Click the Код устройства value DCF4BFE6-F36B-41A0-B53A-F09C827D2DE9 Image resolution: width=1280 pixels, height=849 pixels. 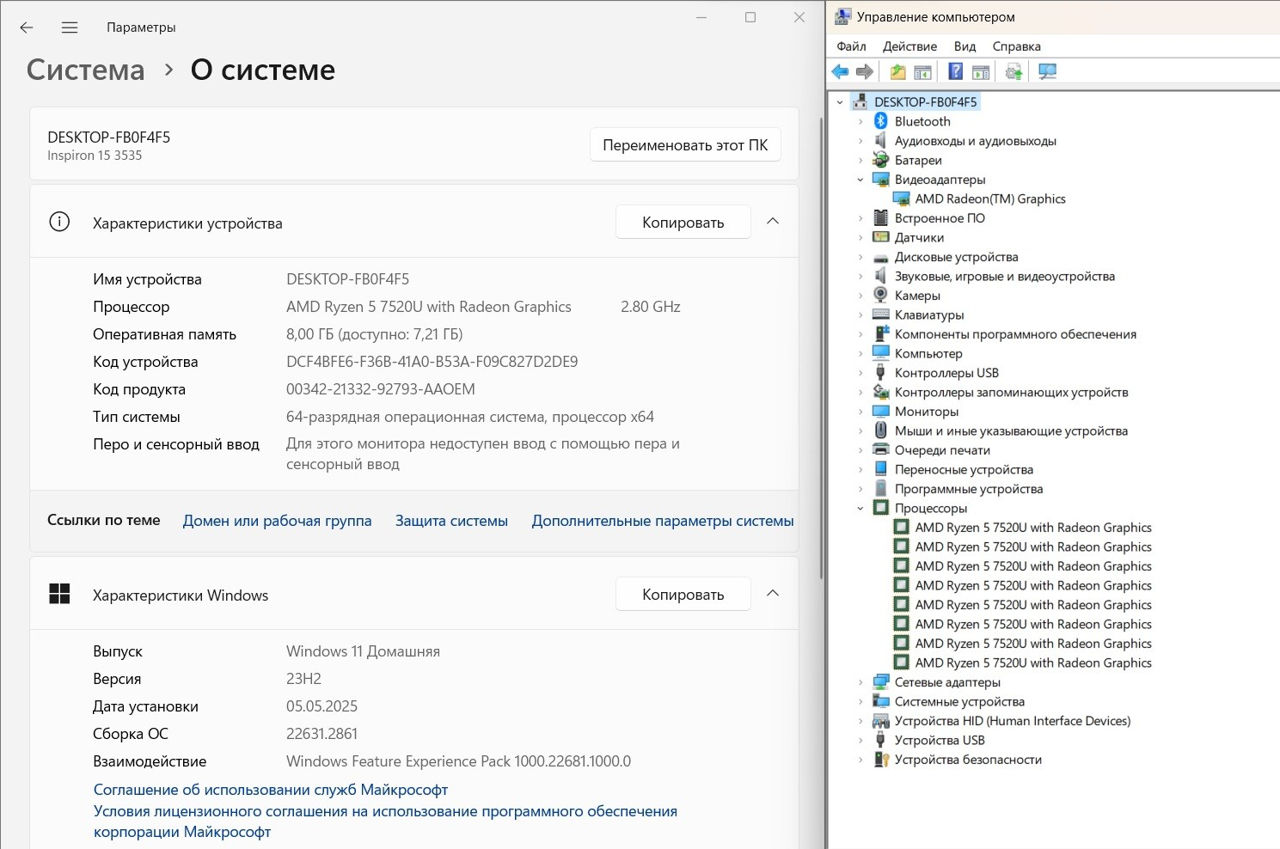[432, 362]
